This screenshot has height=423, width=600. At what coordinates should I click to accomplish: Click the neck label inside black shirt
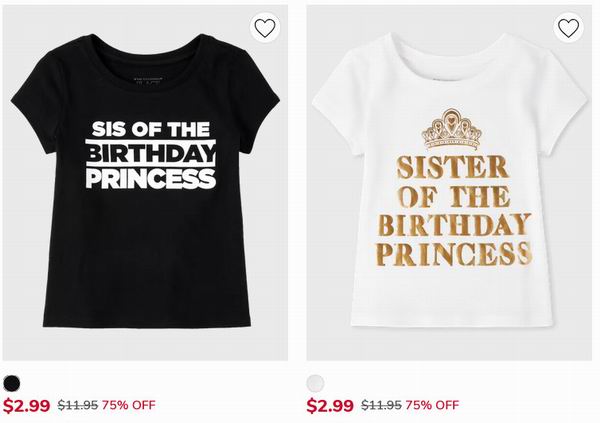tap(149, 81)
